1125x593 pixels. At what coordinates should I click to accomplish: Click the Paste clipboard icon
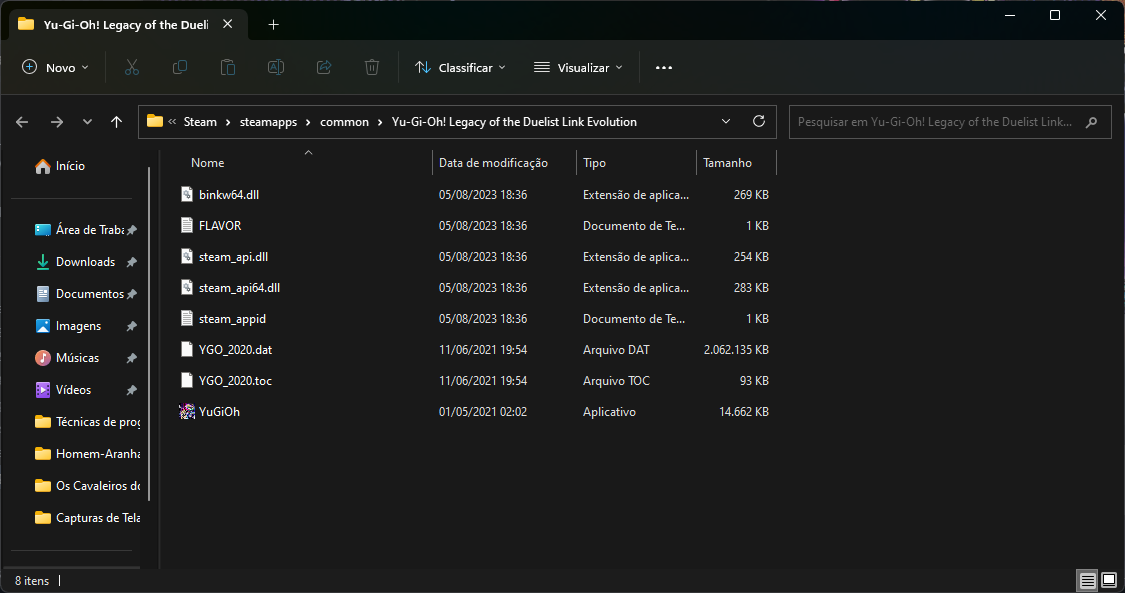pos(227,67)
